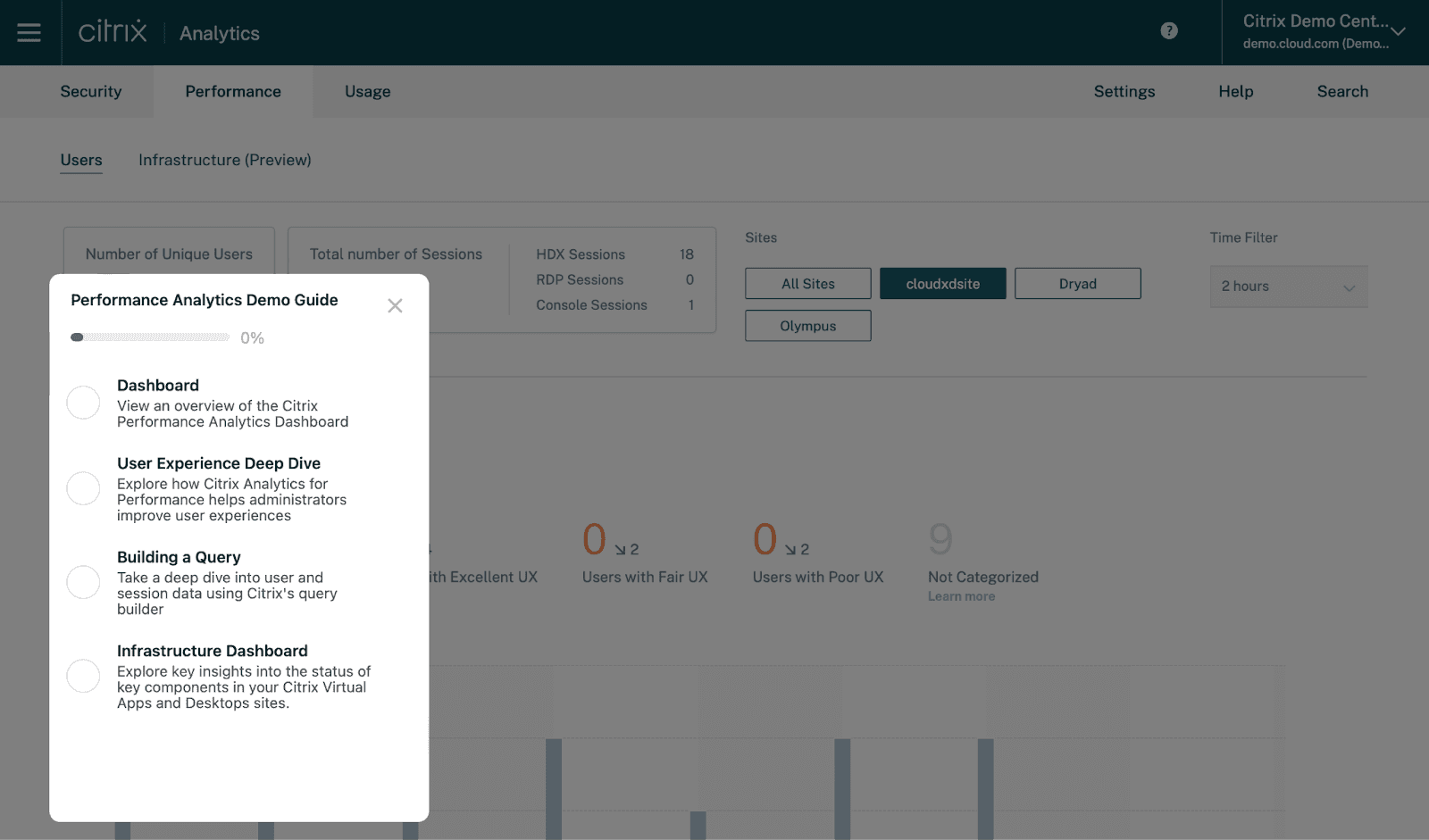Viewport: 1429px width, 840px height.
Task: Click the Users with Fair UX count
Action: [594, 539]
